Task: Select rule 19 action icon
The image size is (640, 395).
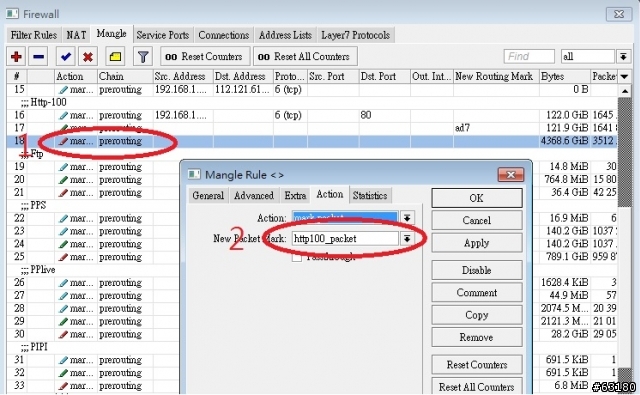Action: click(63, 167)
